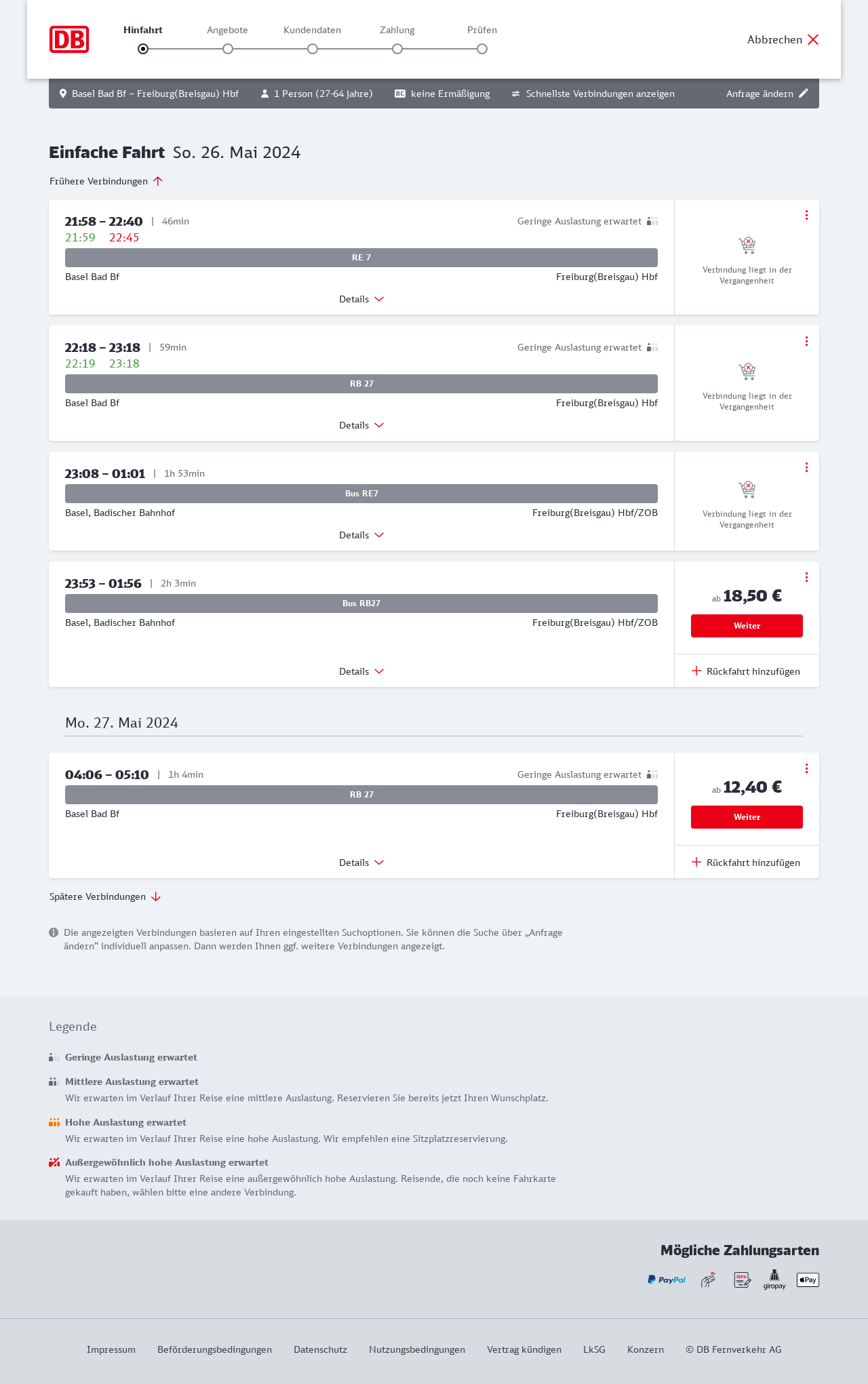Click the red X next to Abbrechen

click(813, 39)
